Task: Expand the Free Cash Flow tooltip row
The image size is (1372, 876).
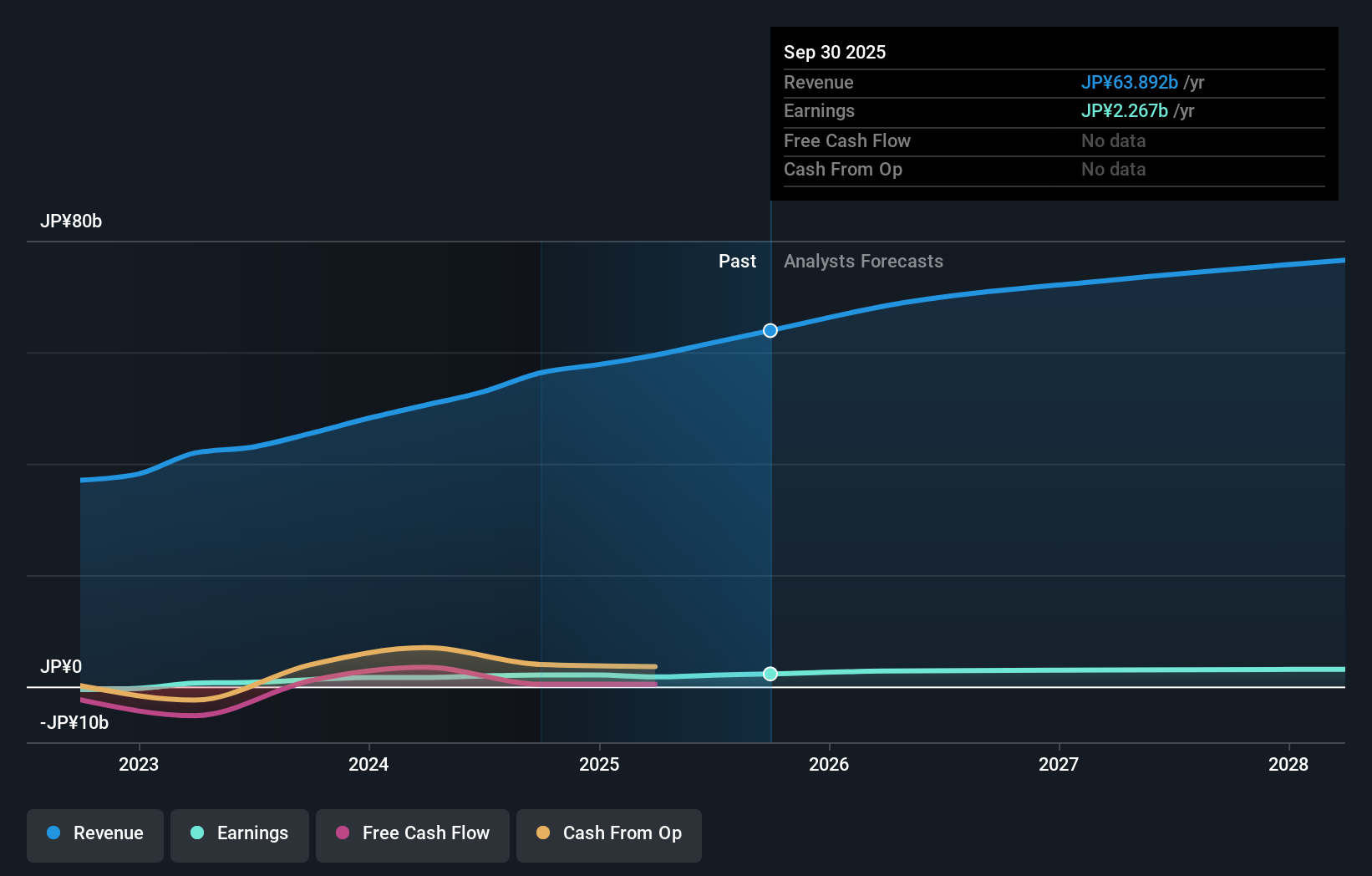Action: pyautogui.click(x=847, y=141)
